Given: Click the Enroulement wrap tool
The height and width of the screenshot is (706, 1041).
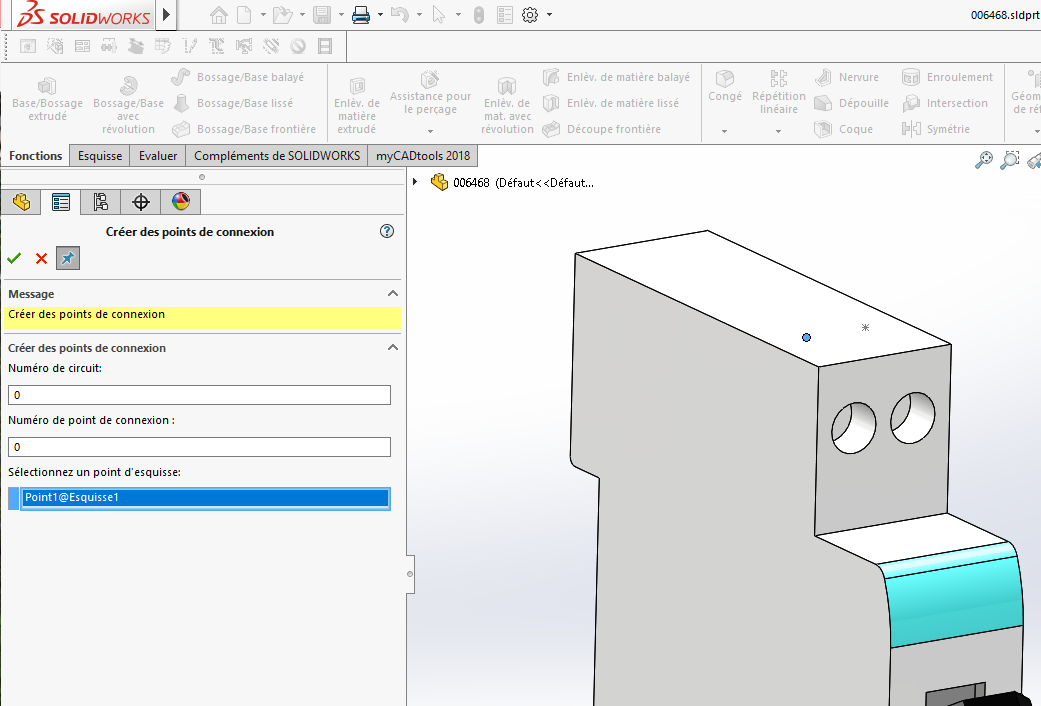Looking at the screenshot, I should tap(947, 77).
